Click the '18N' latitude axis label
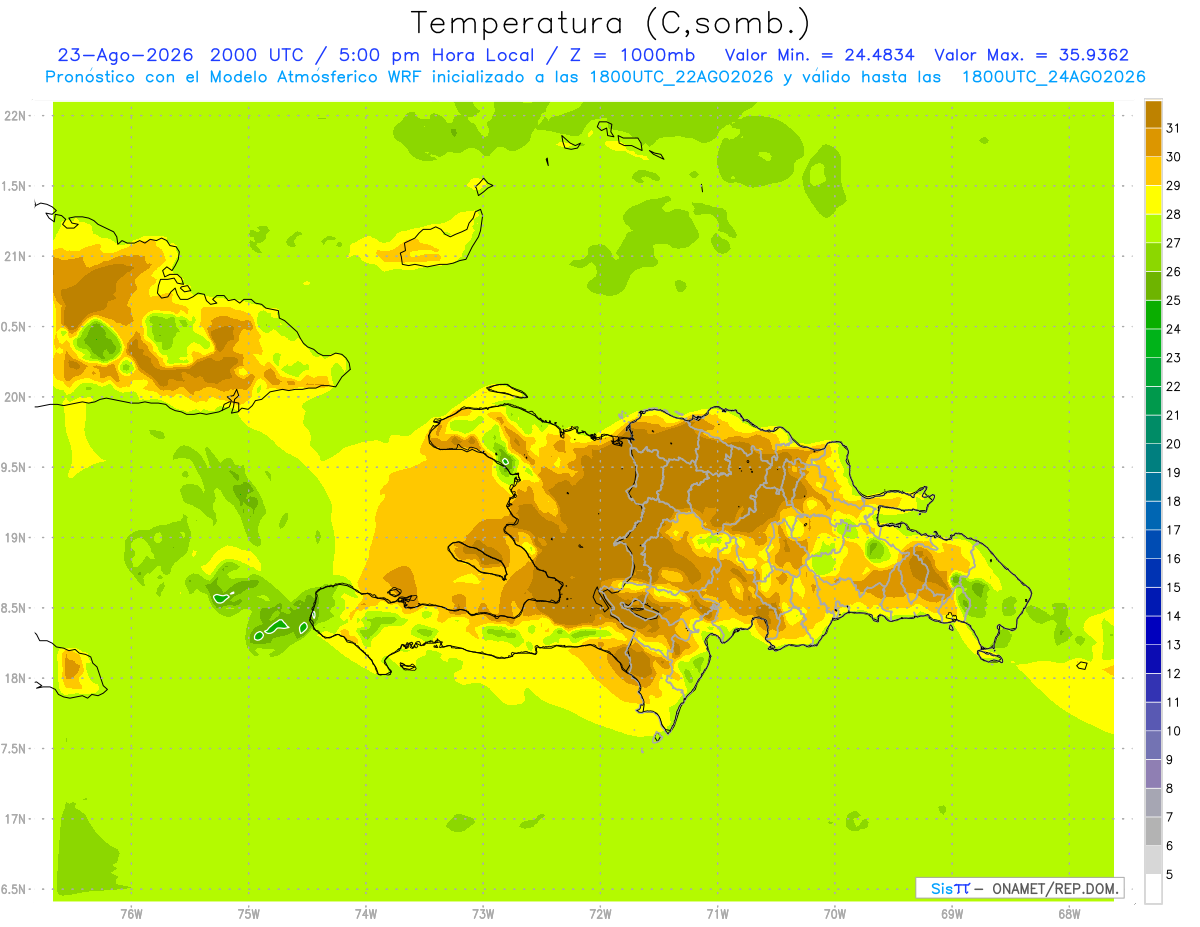 tap(17, 679)
